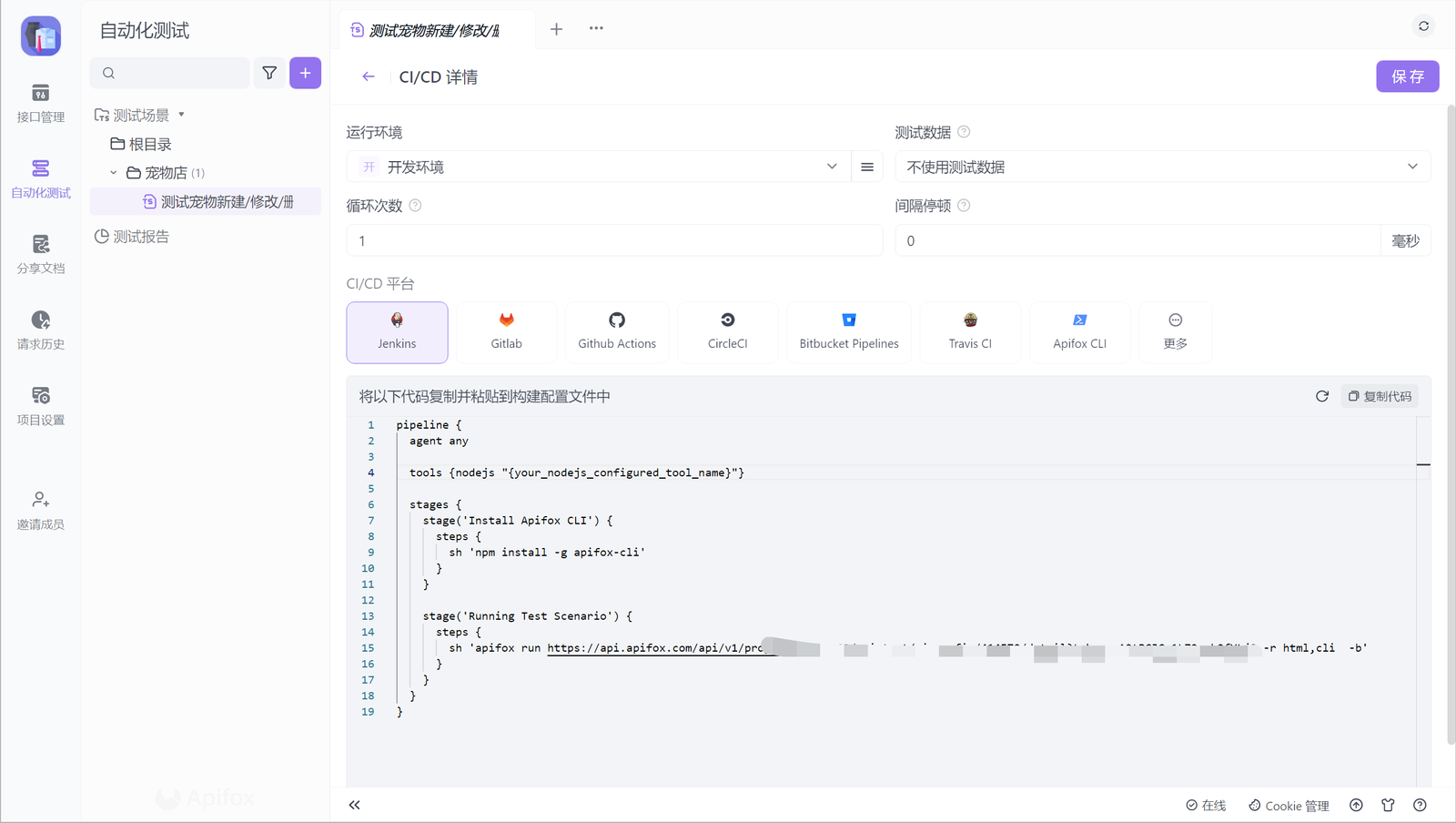Open Cookie 管理 in the footer
Viewport: 1456px width, 823px height.
1289,806
